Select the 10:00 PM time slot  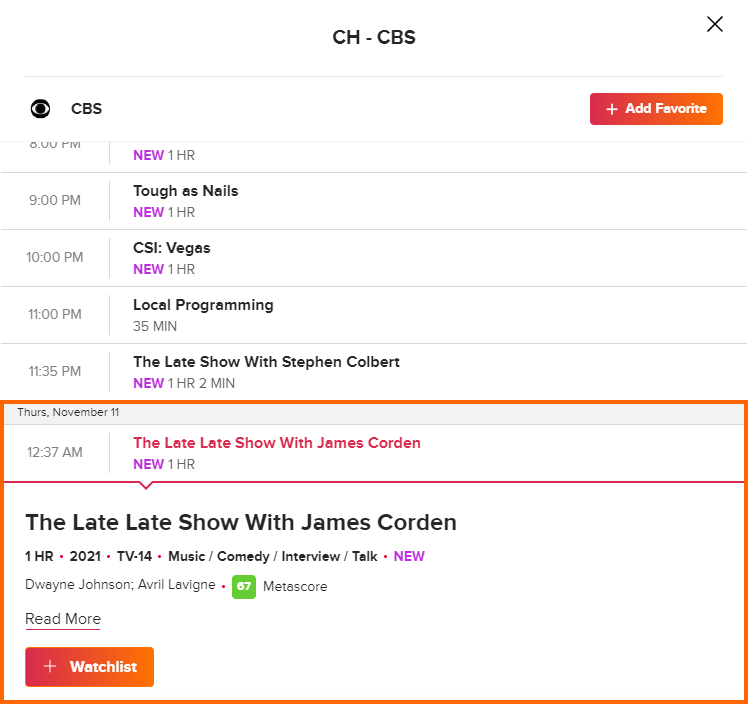click(x=55, y=258)
